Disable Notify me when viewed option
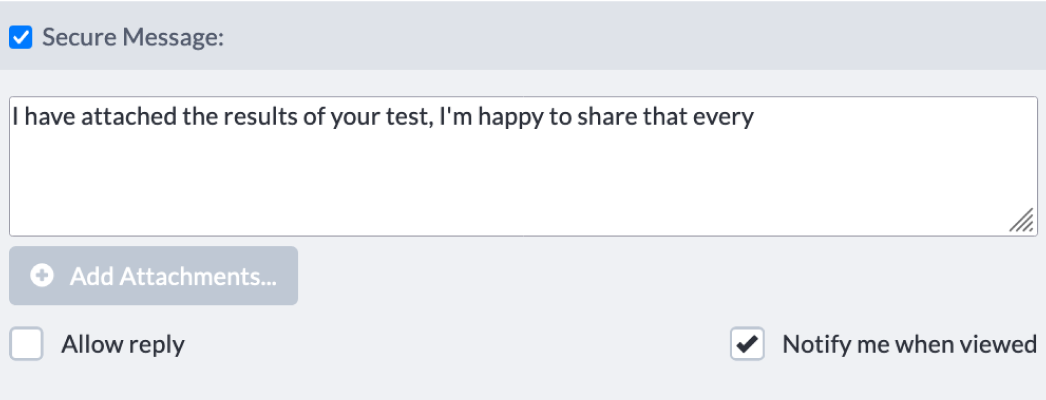 [x=747, y=344]
